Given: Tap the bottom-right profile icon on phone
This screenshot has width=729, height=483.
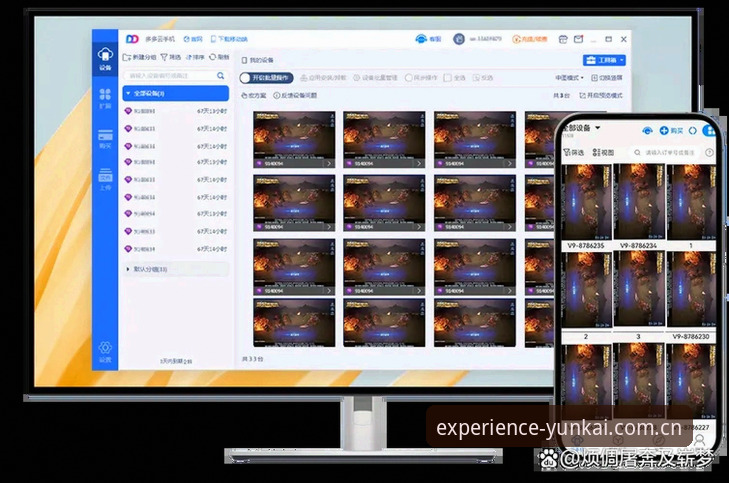Looking at the screenshot, I should (699, 439).
